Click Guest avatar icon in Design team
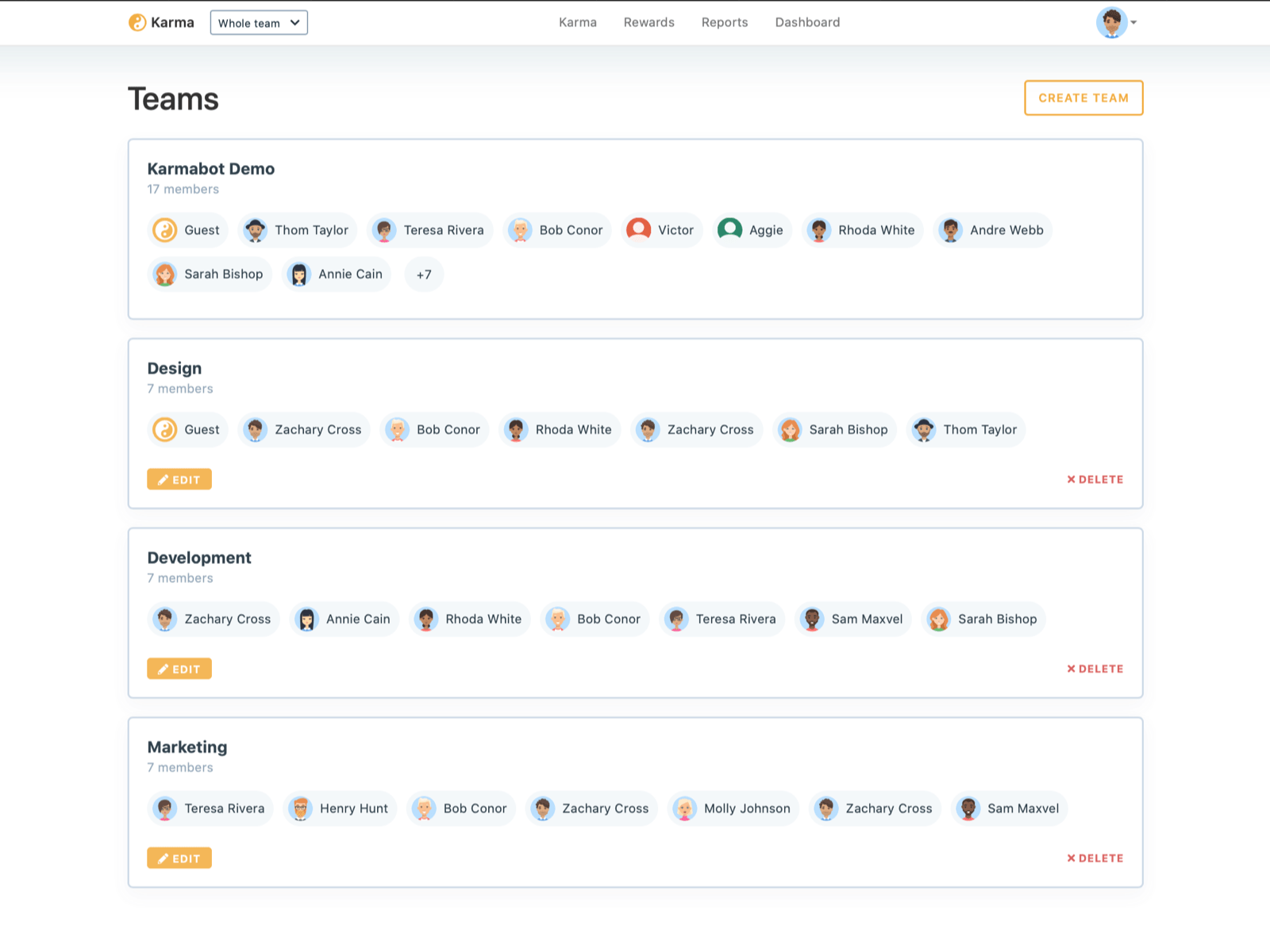 [x=165, y=430]
